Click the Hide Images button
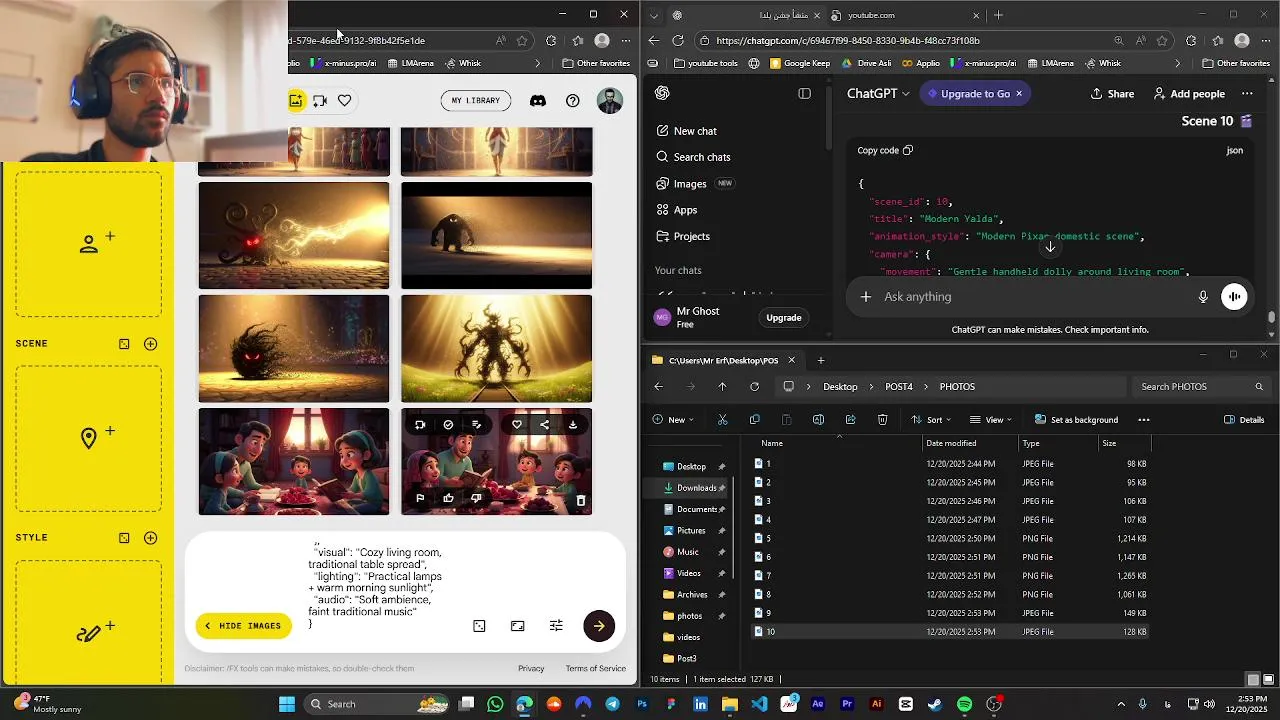Viewport: 1280px width, 720px height. pos(243,626)
